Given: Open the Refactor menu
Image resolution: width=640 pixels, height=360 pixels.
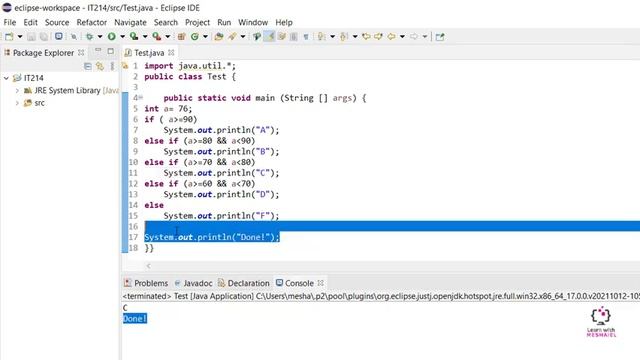Looking at the screenshot, I should coord(91,22).
